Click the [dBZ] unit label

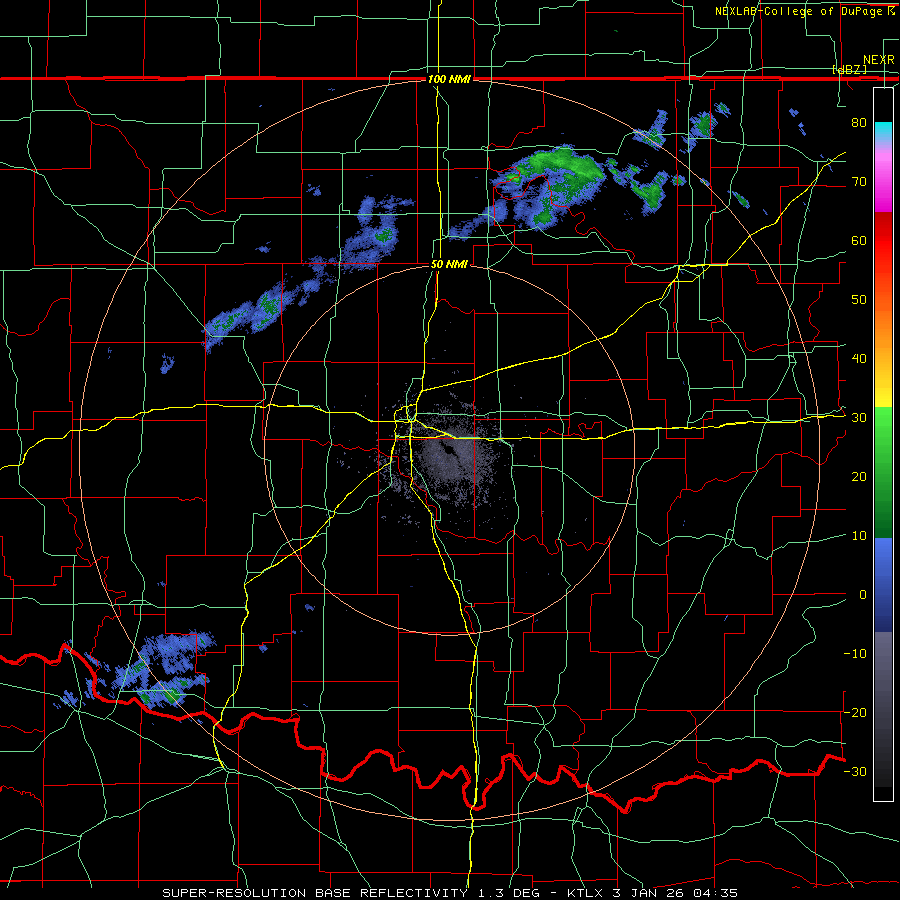point(849,70)
